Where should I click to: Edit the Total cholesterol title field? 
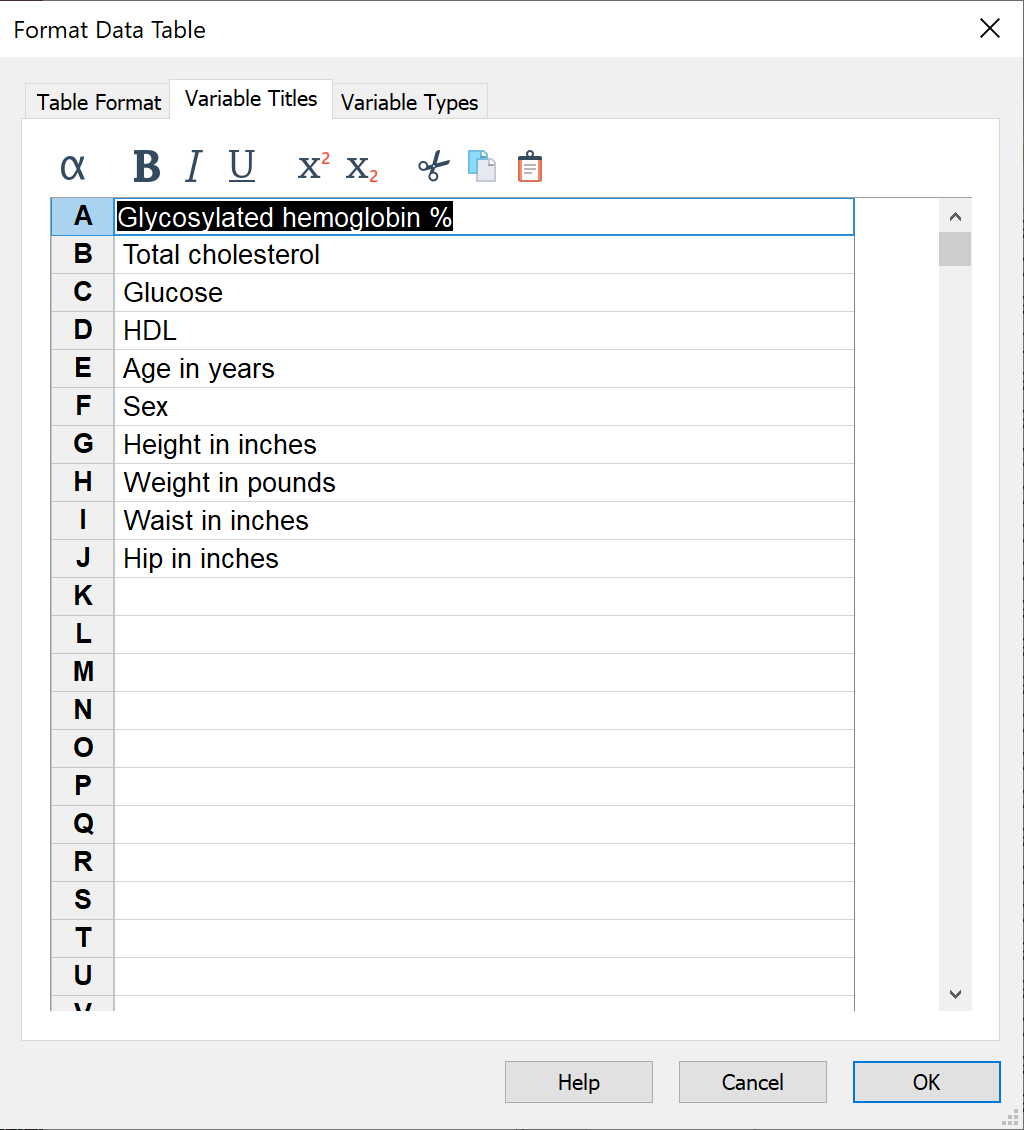point(484,255)
